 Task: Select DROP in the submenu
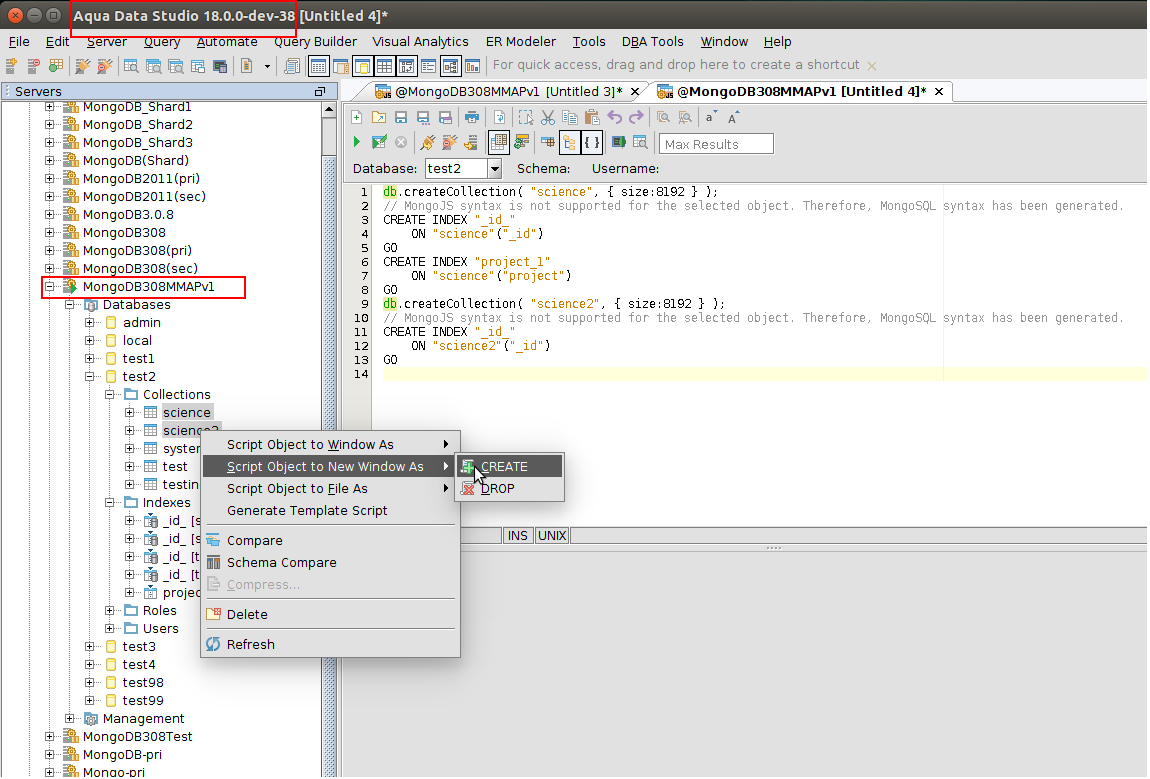510,489
